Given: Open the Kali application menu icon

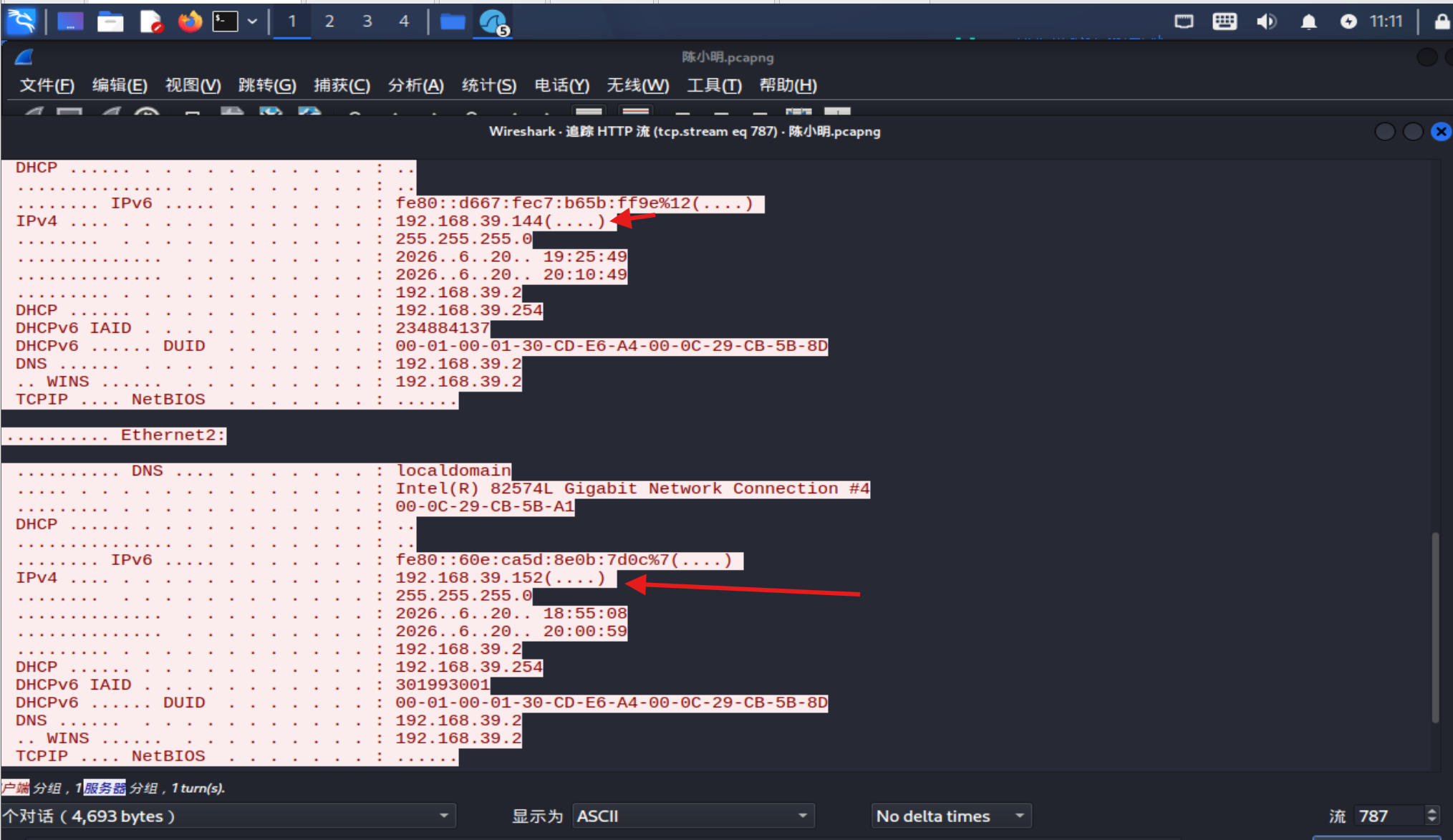Looking at the screenshot, I should point(21,21).
